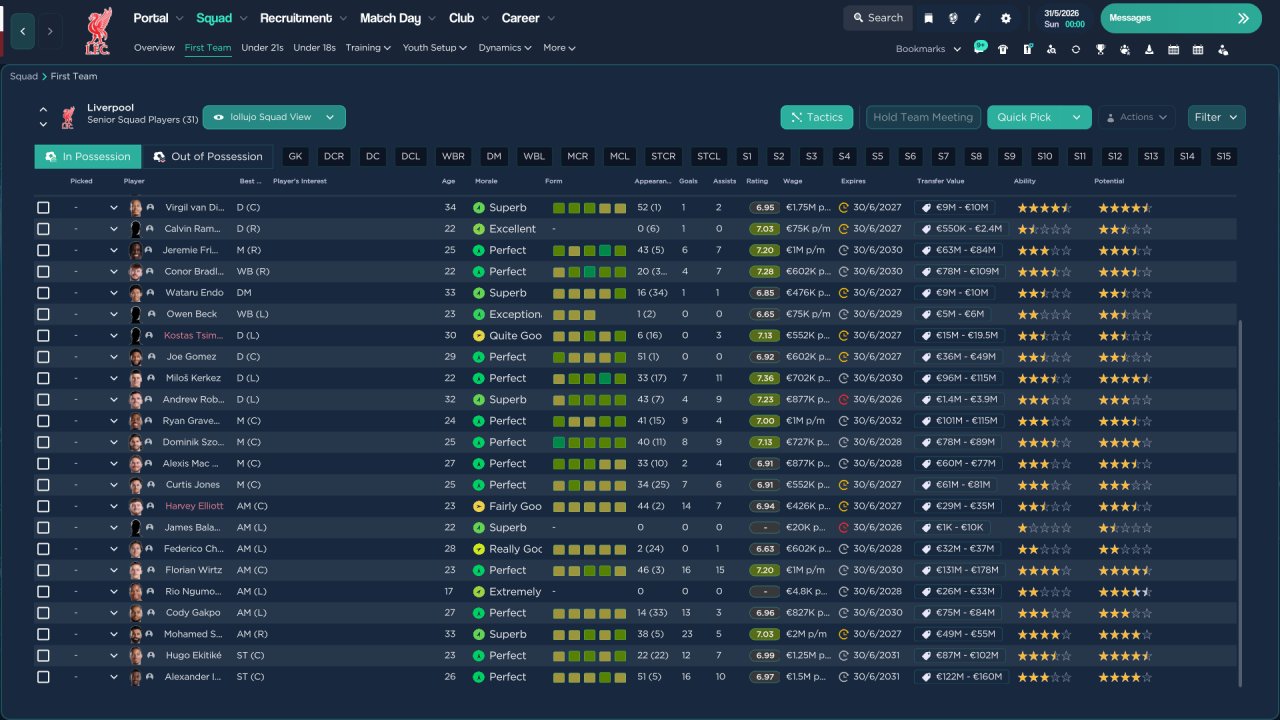Click the training cone icon in bookmarks bar
This screenshot has height=720, width=1280.
1149,49
